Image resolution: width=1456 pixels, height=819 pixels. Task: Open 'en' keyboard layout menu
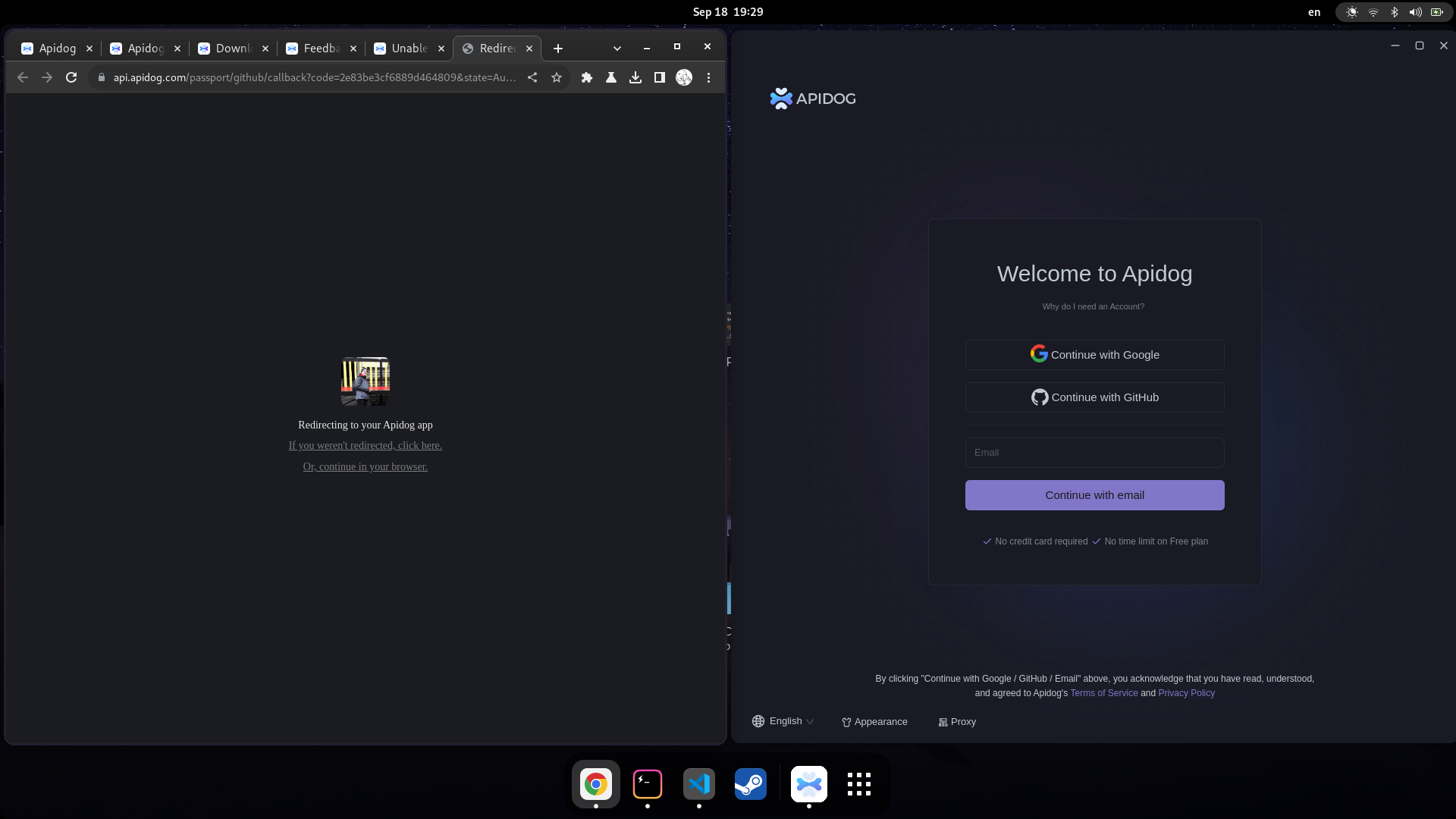point(1314,12)
